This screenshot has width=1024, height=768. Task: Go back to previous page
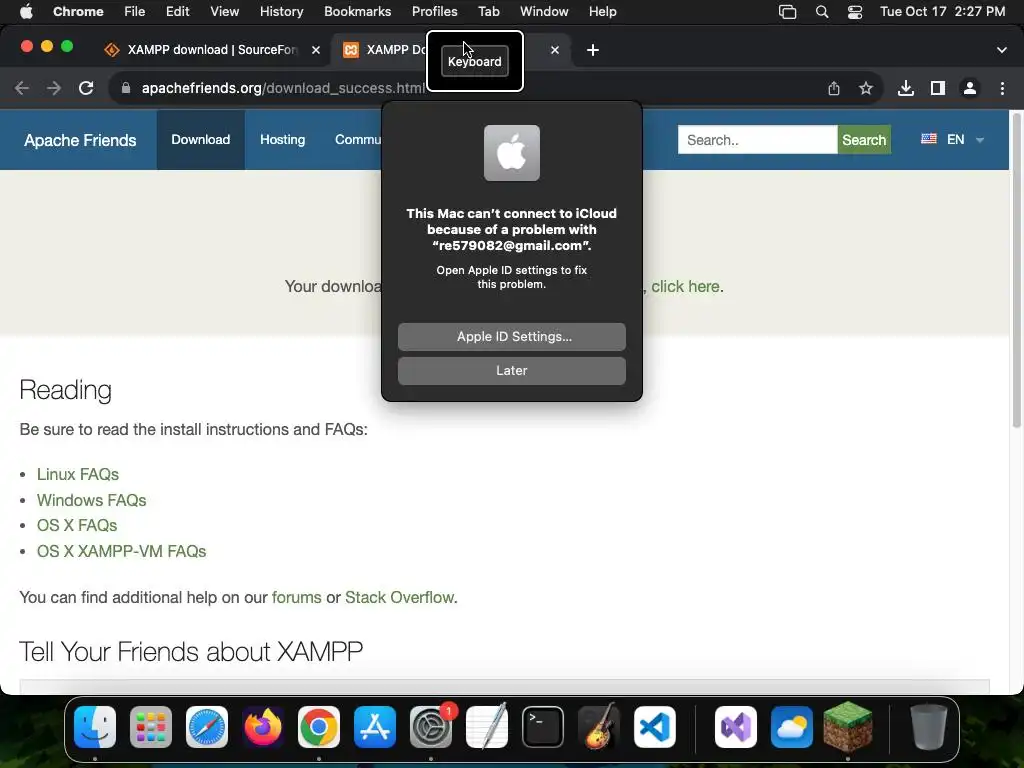point(22,88)
